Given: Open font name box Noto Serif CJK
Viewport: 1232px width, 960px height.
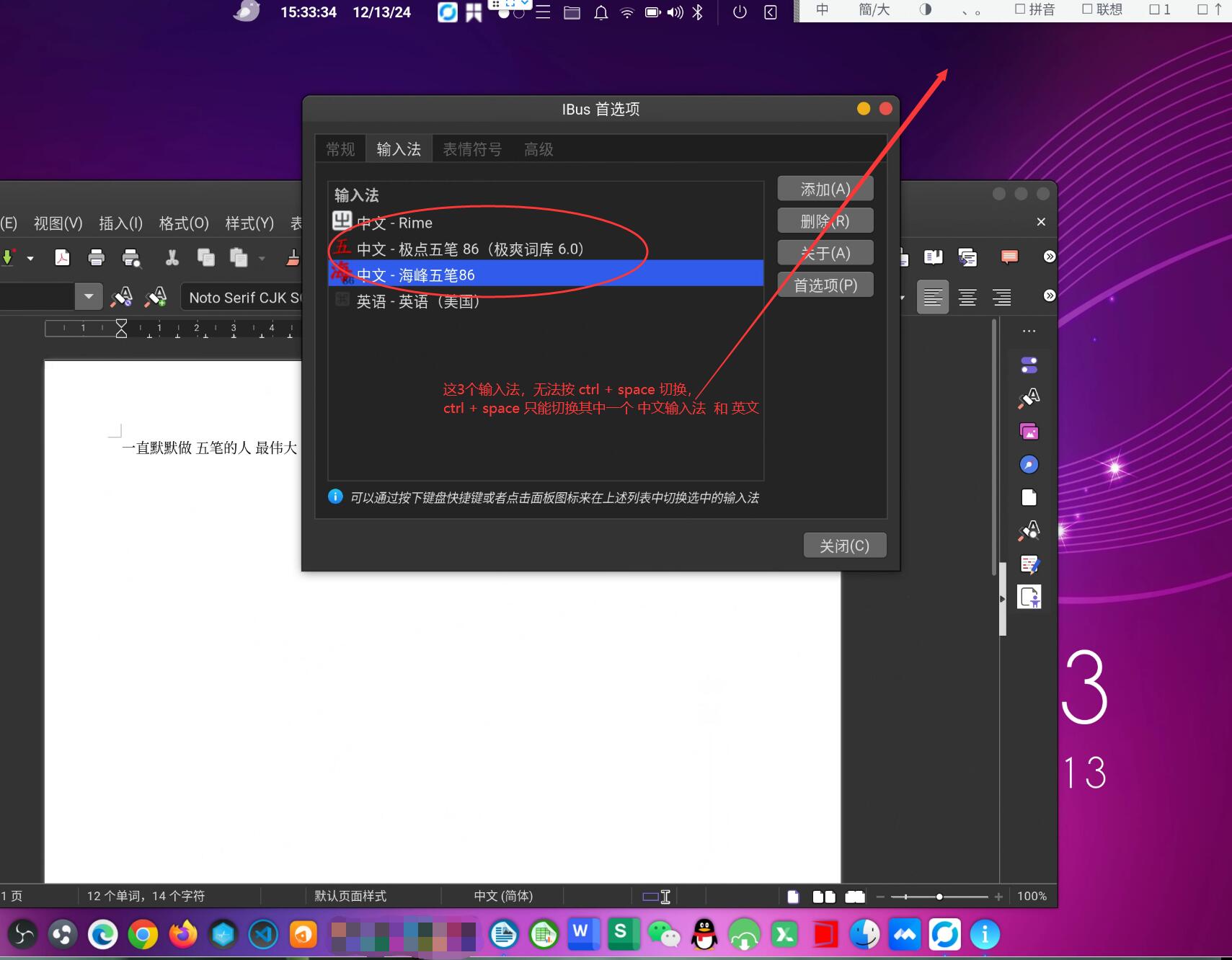Looking at the screenshot, I should click(241, 297).
